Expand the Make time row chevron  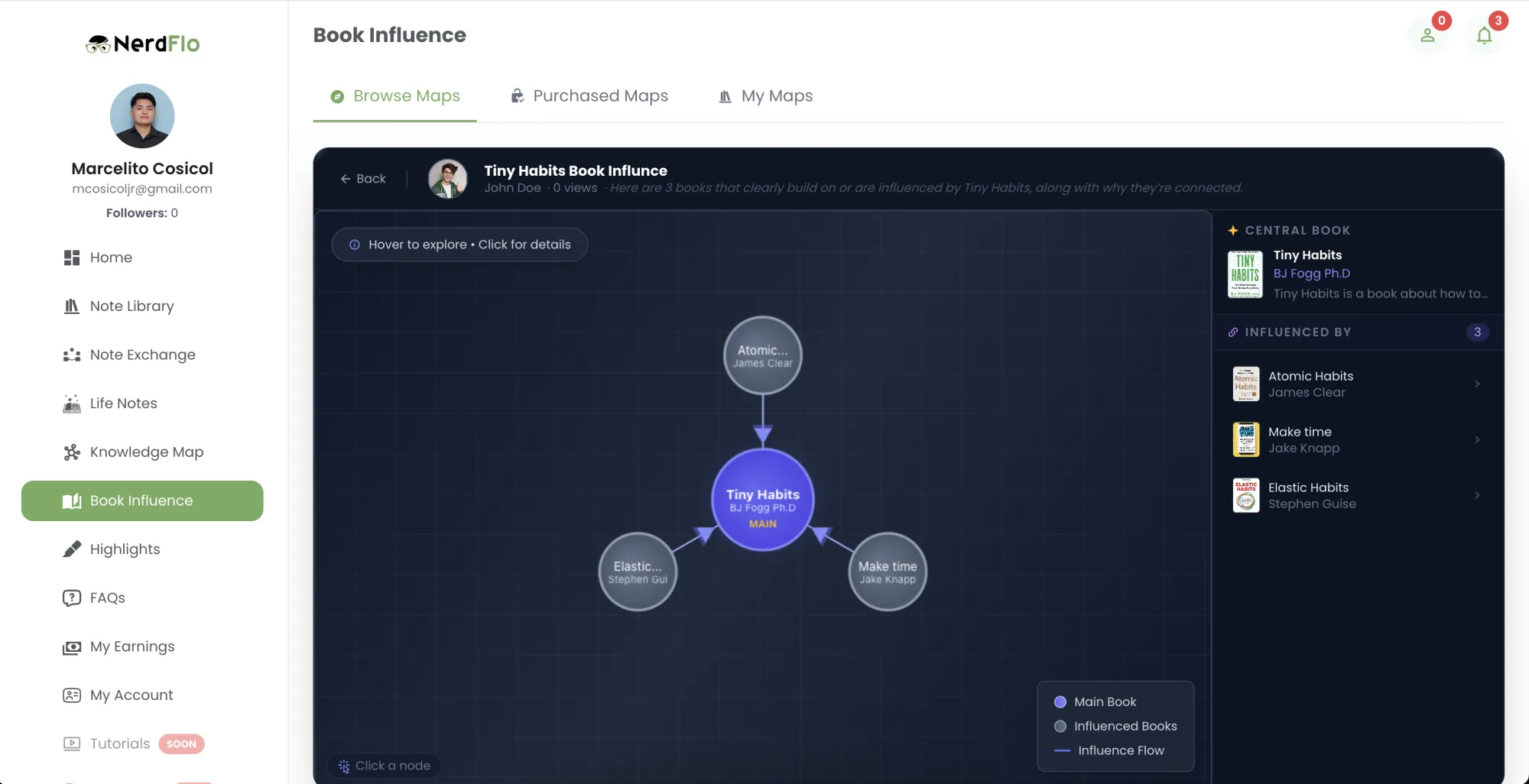point(1477,439)
